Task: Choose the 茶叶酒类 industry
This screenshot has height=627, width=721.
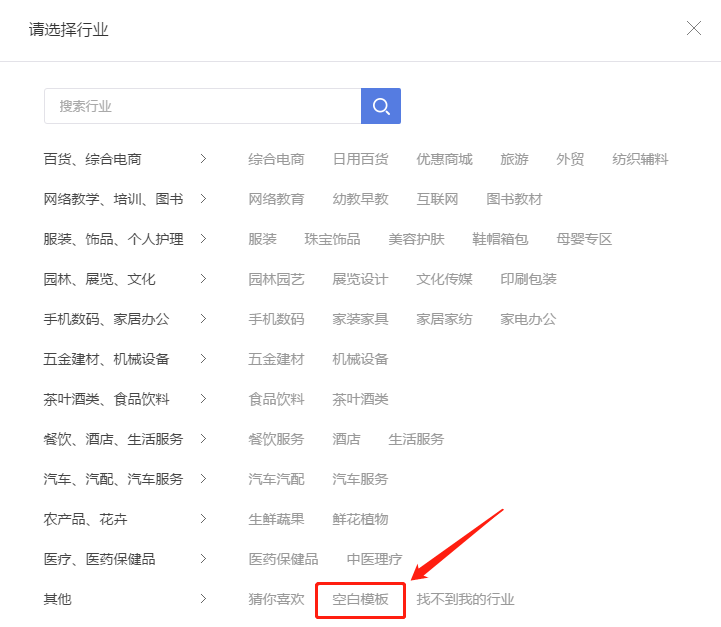Action: 360,399
